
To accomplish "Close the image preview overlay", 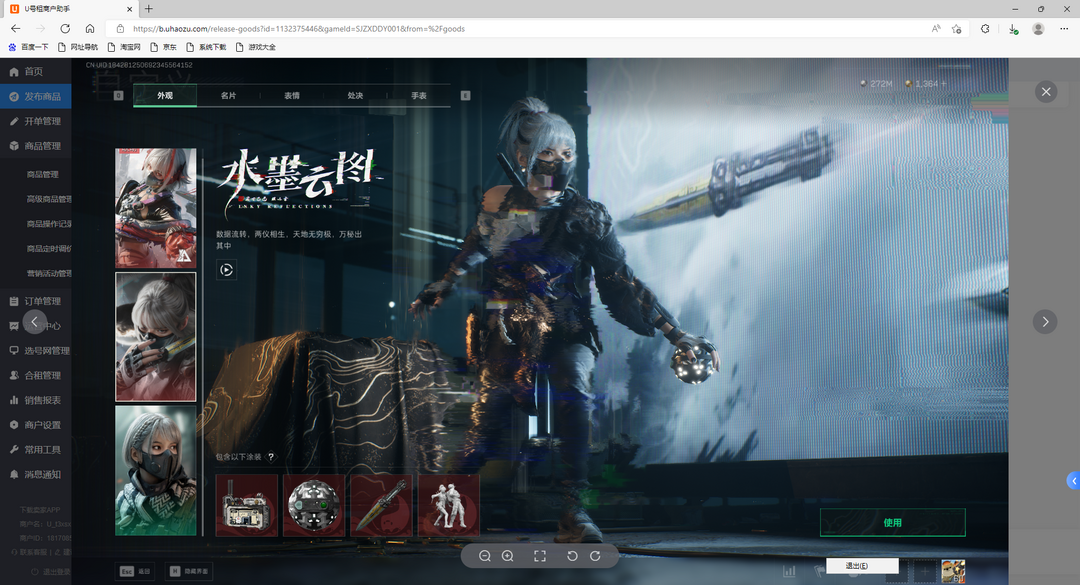I will pyautogui.click(x=1046, y=92).
